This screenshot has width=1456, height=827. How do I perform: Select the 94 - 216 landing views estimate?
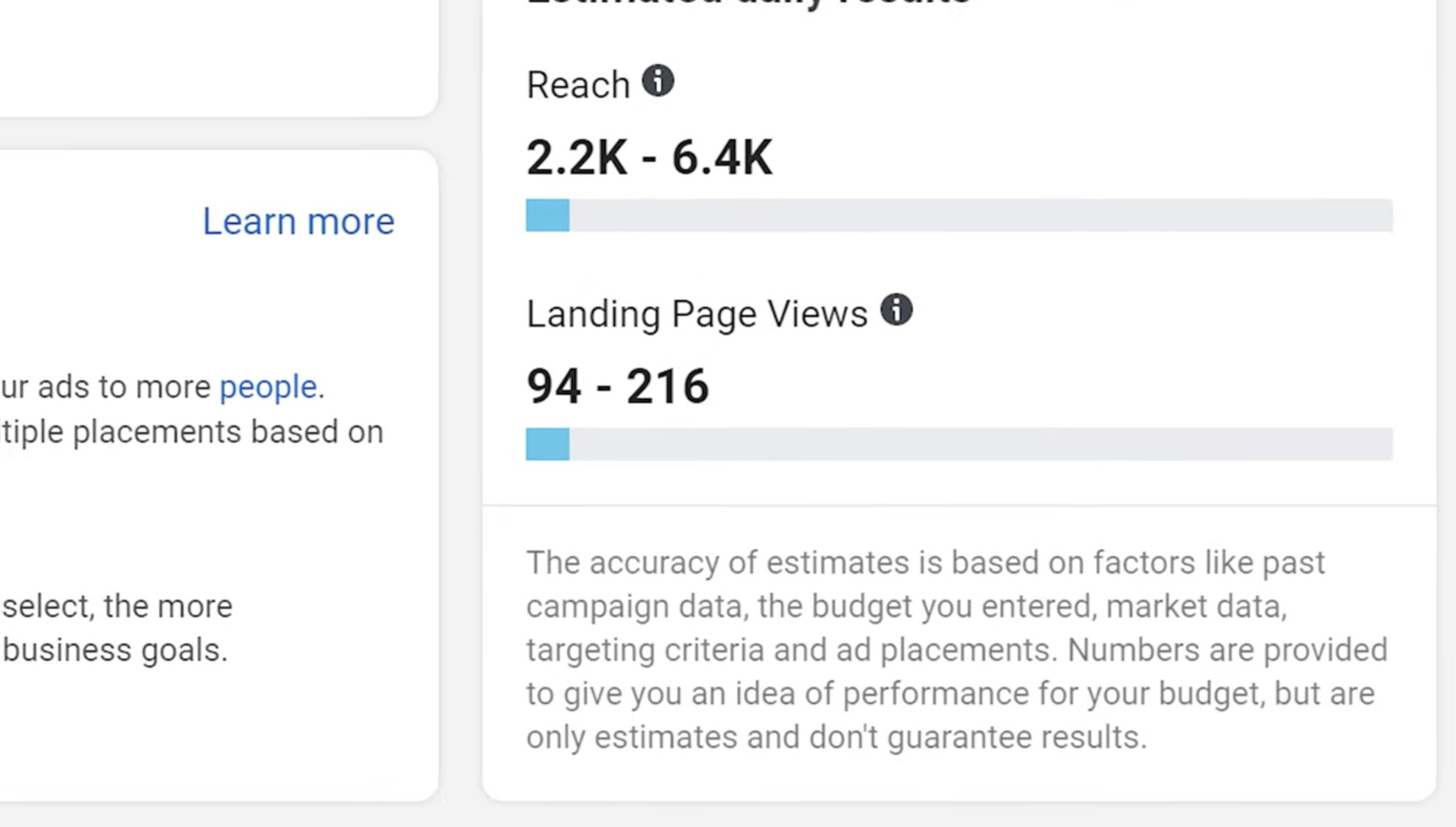[x=617, y=387]
